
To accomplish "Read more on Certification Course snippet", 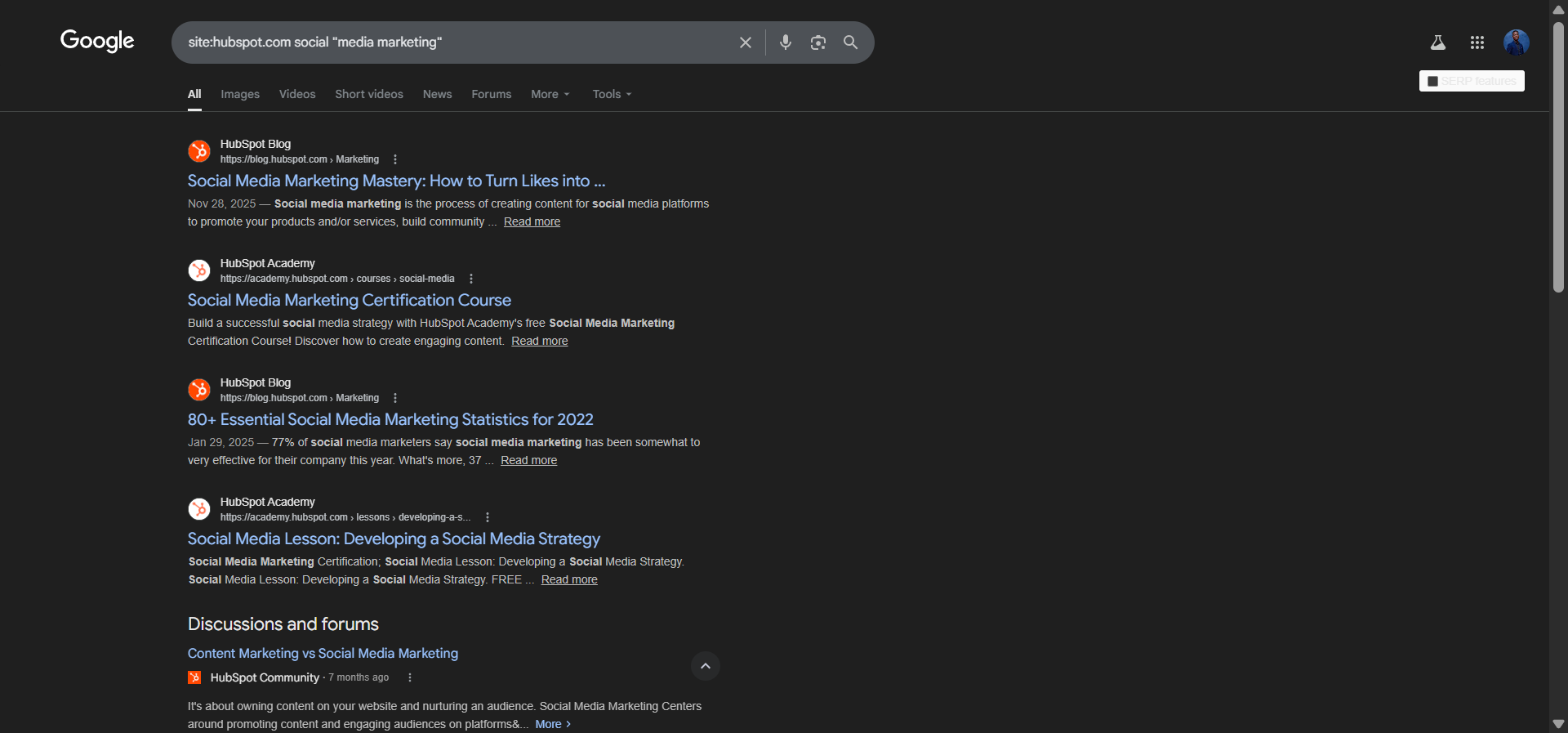I will (540, 341).
